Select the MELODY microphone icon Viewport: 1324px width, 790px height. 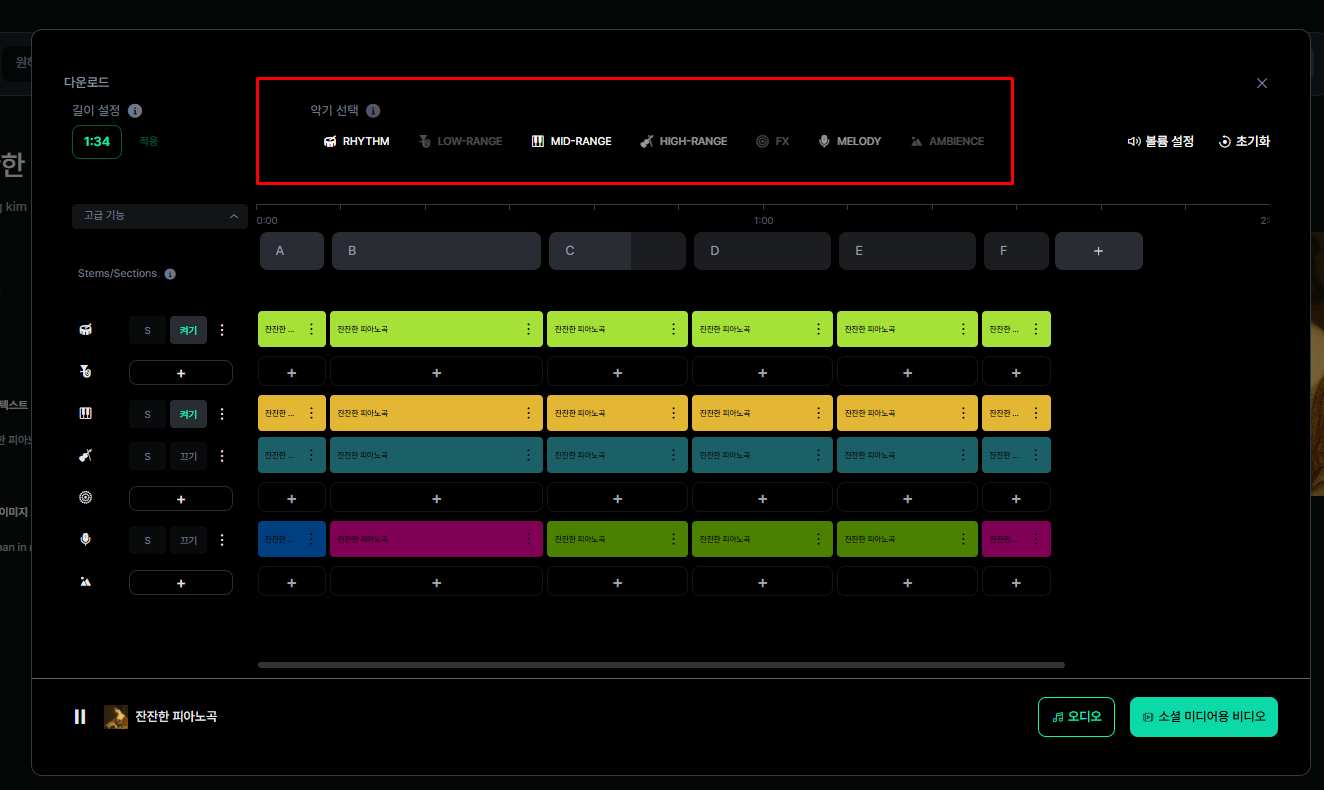coord(824,142)
